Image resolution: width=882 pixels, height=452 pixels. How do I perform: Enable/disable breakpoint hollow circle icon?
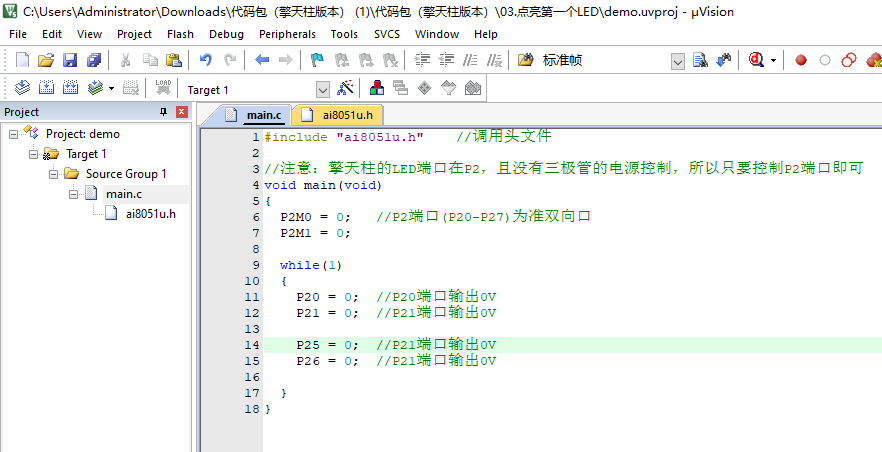coord(825,60)
